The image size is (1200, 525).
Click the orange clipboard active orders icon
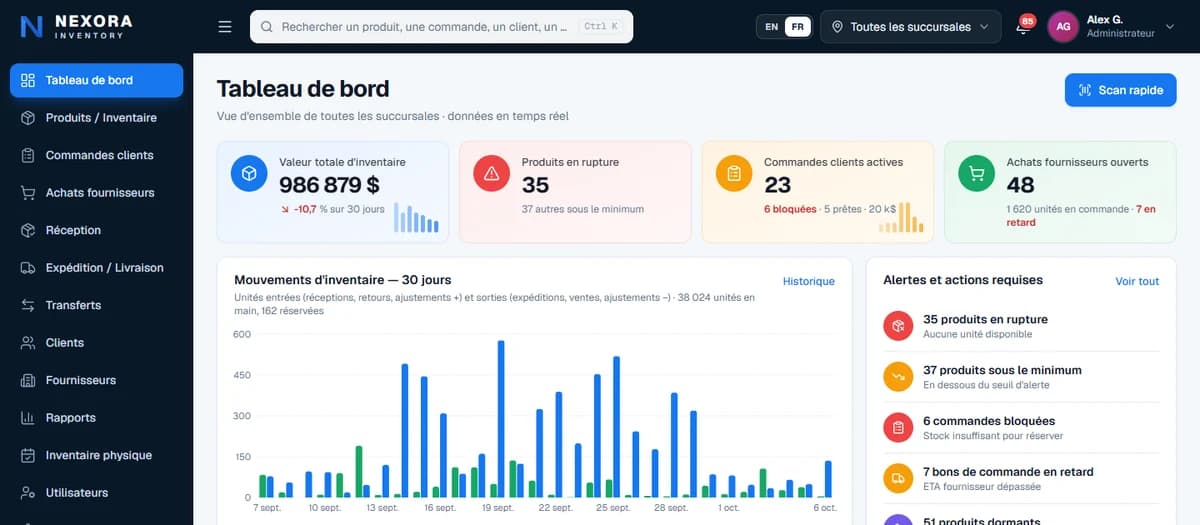[x=734, y=173]
